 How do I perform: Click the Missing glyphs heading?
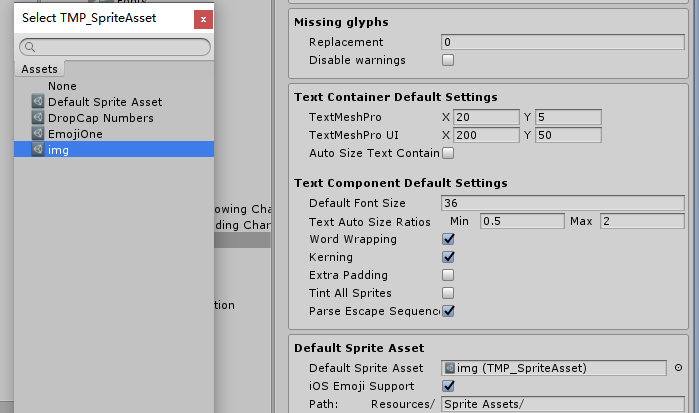coord(341,22)
